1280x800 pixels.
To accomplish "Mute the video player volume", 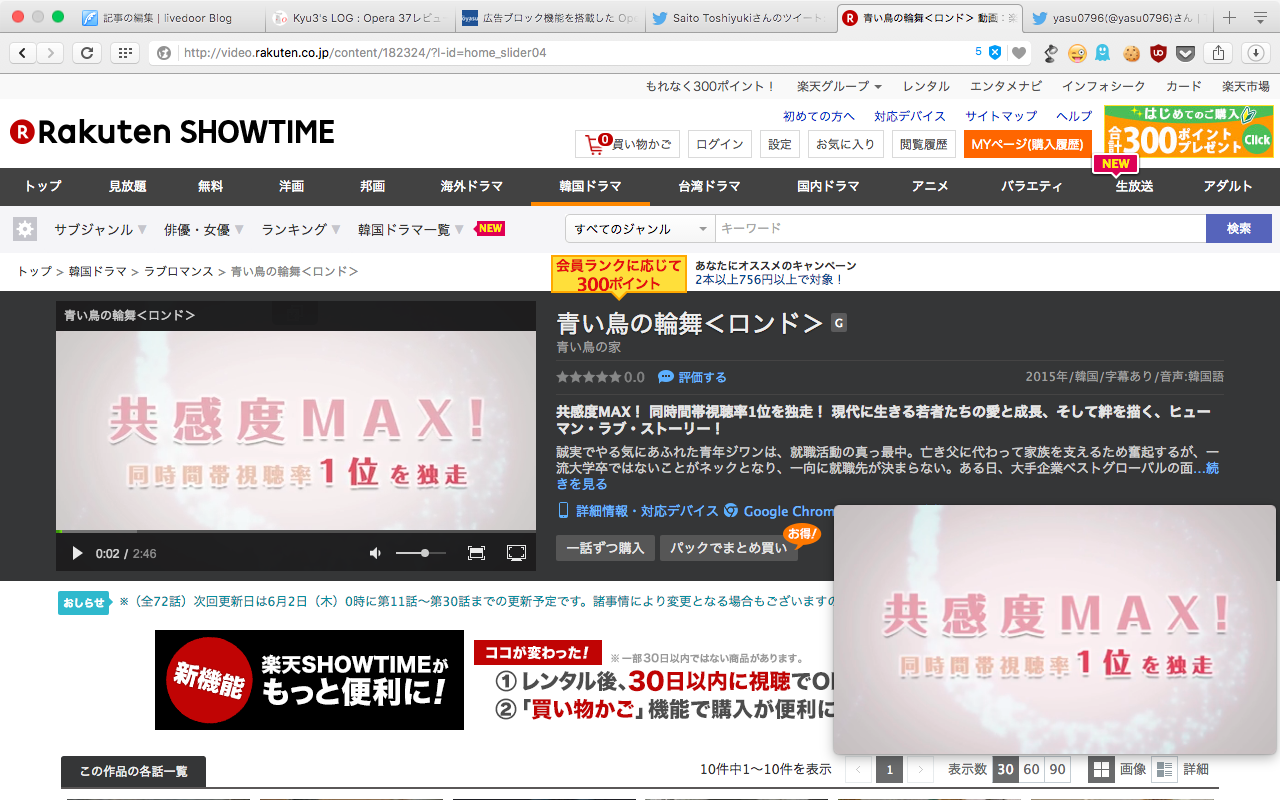I will pos(375,553).
